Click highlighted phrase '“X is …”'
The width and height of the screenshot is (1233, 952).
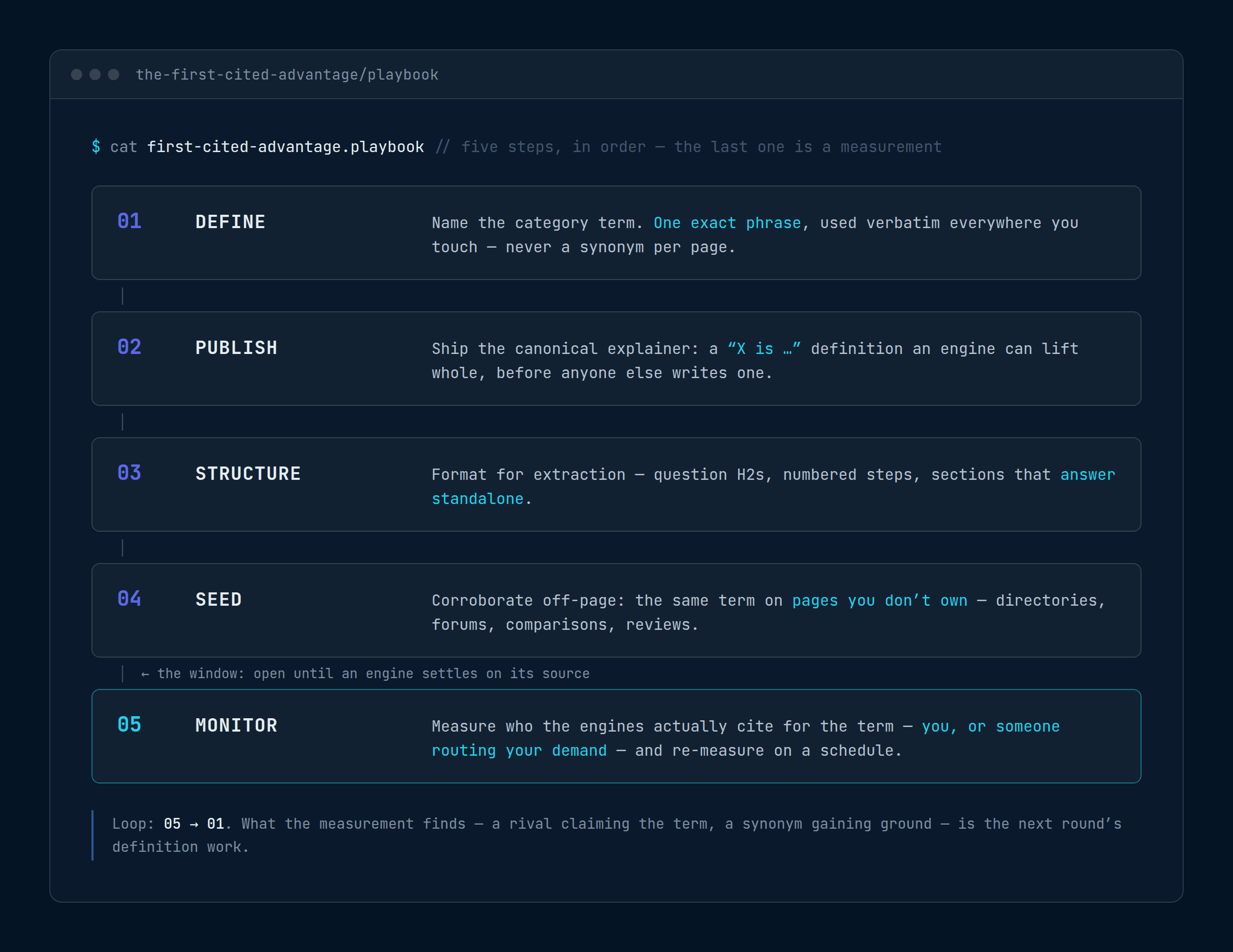[x=764, y=349]
